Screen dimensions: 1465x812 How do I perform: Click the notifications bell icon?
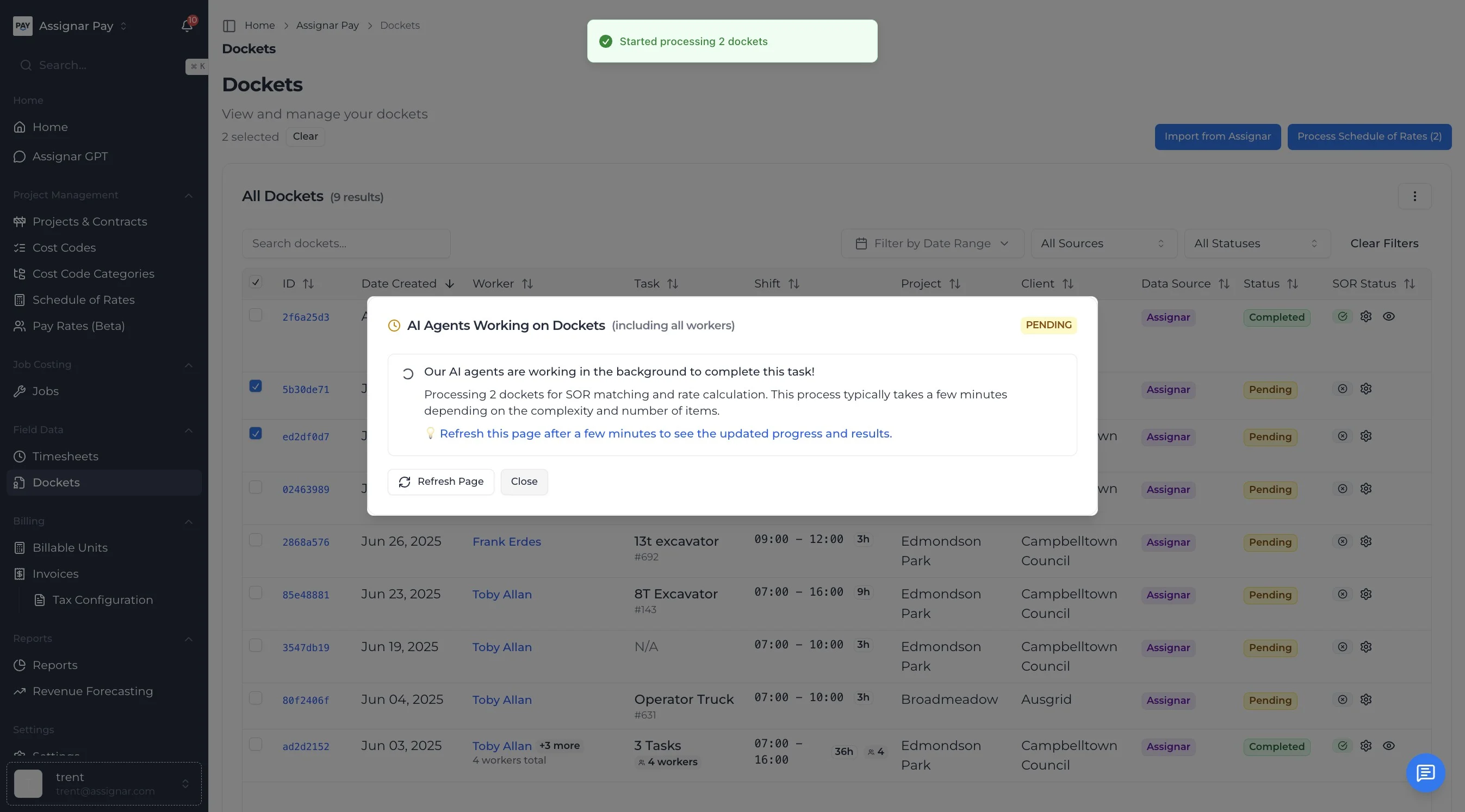click(x=187, y=26)
